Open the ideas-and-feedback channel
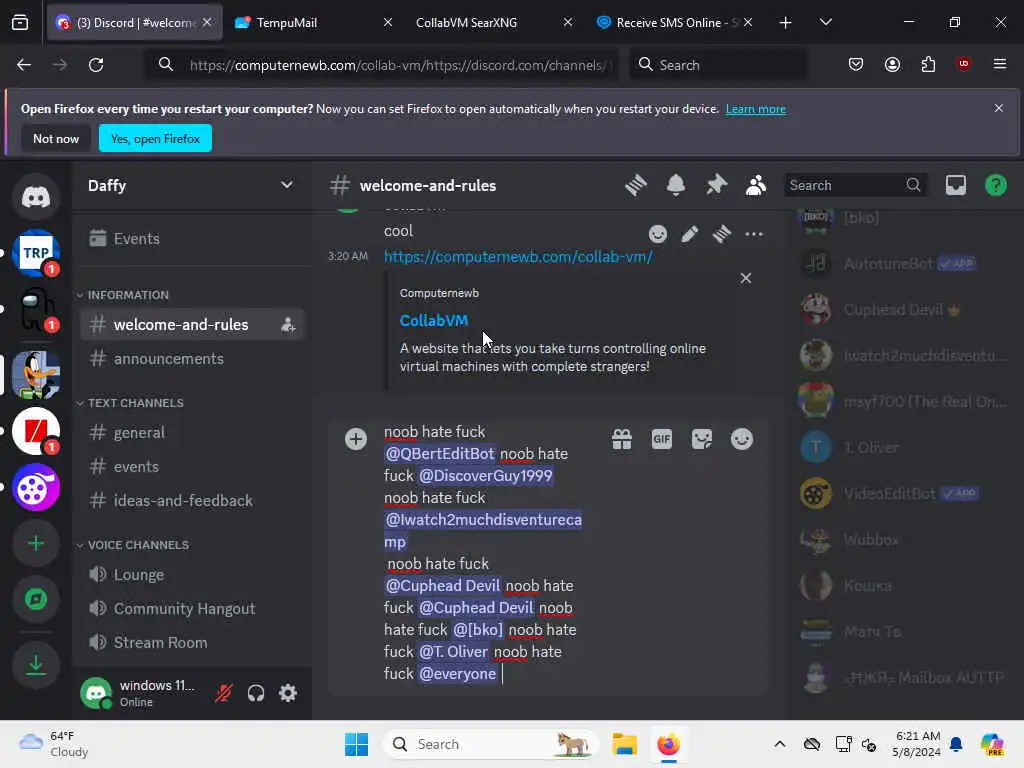The height and width of the screenshot is (768, 1024). point(191,500)
